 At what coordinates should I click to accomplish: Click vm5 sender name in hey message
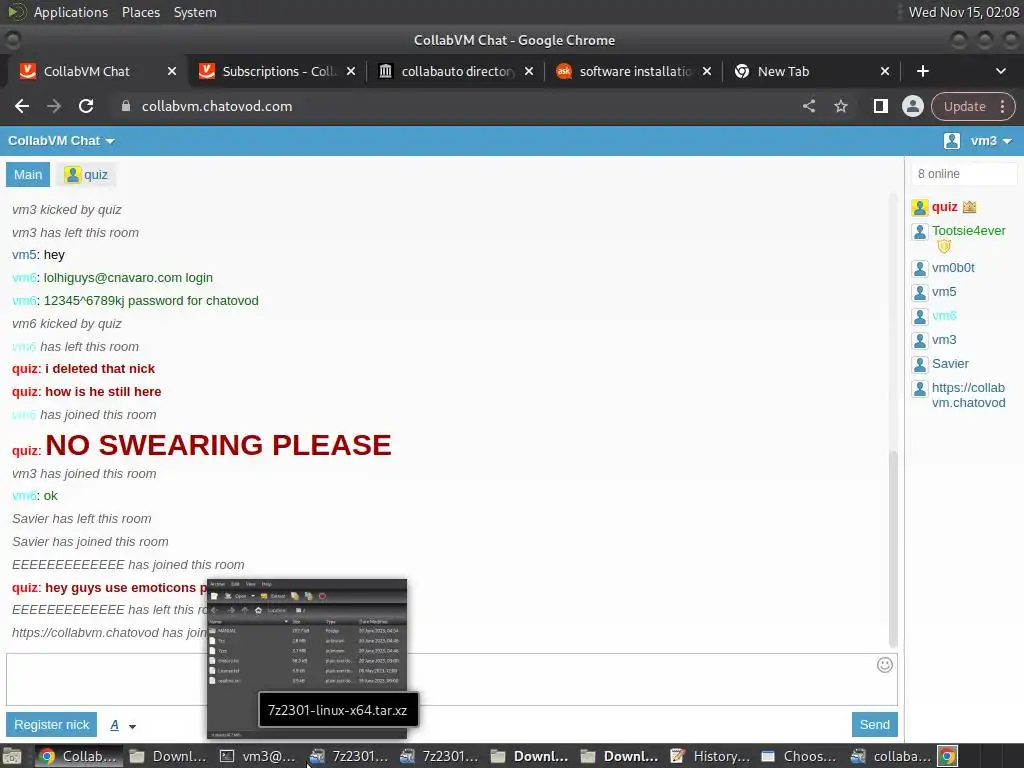point(25,255)
